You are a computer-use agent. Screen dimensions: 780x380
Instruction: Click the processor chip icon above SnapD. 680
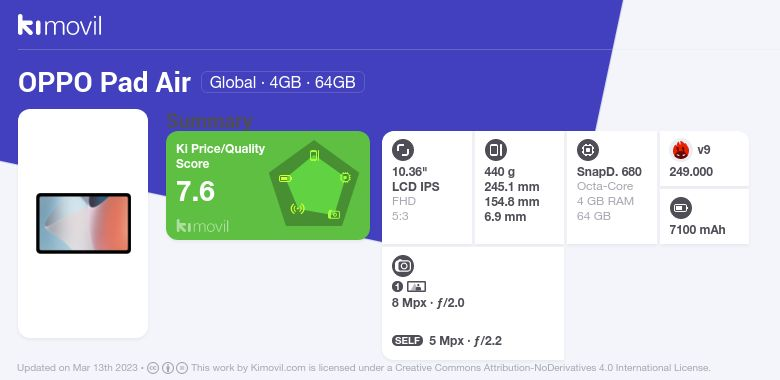tap(587, 150)
